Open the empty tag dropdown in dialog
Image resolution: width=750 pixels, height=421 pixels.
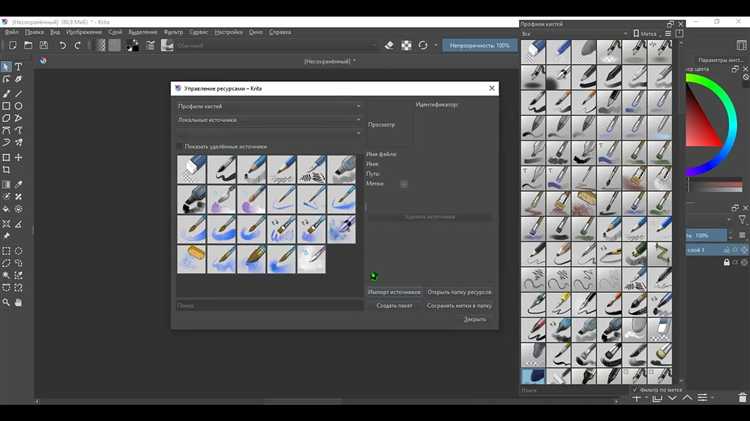[x=269, y=133]
